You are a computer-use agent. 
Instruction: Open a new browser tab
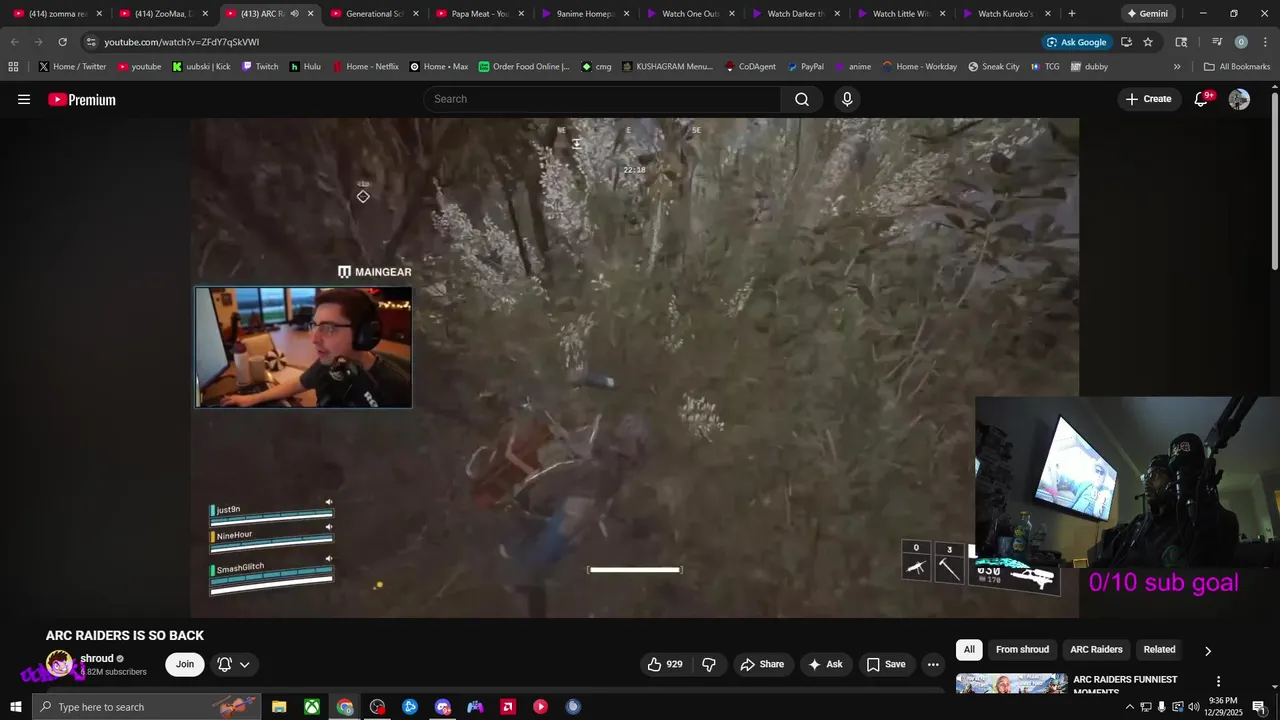[x=1072, y=14]
